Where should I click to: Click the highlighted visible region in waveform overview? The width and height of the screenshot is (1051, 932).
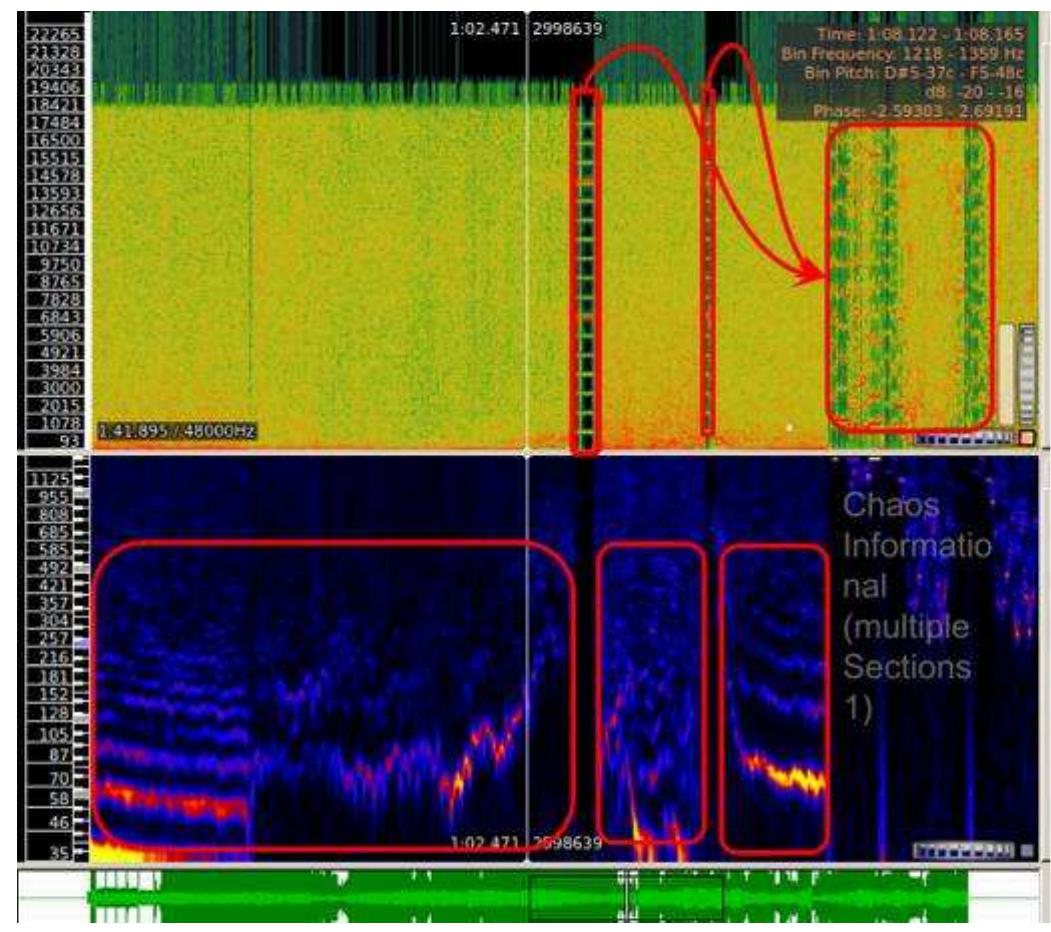coord(625,897)
